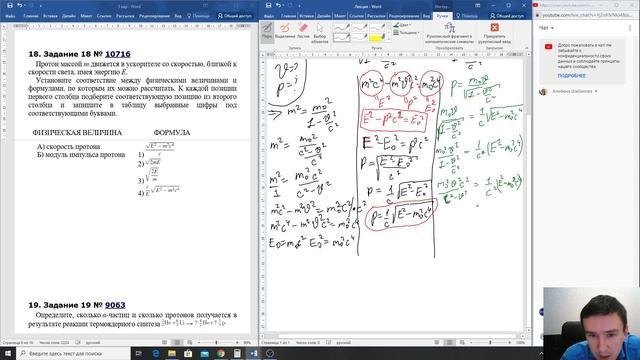
Task: Adjust zoom slider in right Word status bar
Action: point(490,342)
